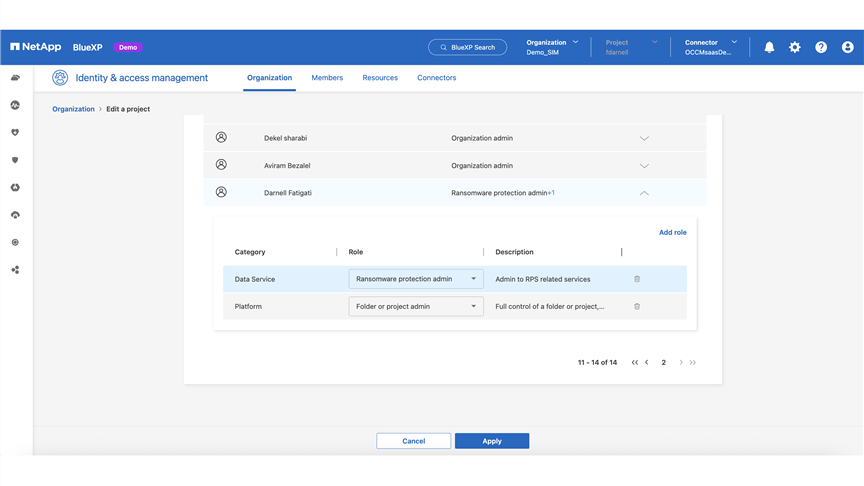Click the Darnell Fatigati user avatar icon
Viewport: 864px width, 486px height.
(221, 192)
